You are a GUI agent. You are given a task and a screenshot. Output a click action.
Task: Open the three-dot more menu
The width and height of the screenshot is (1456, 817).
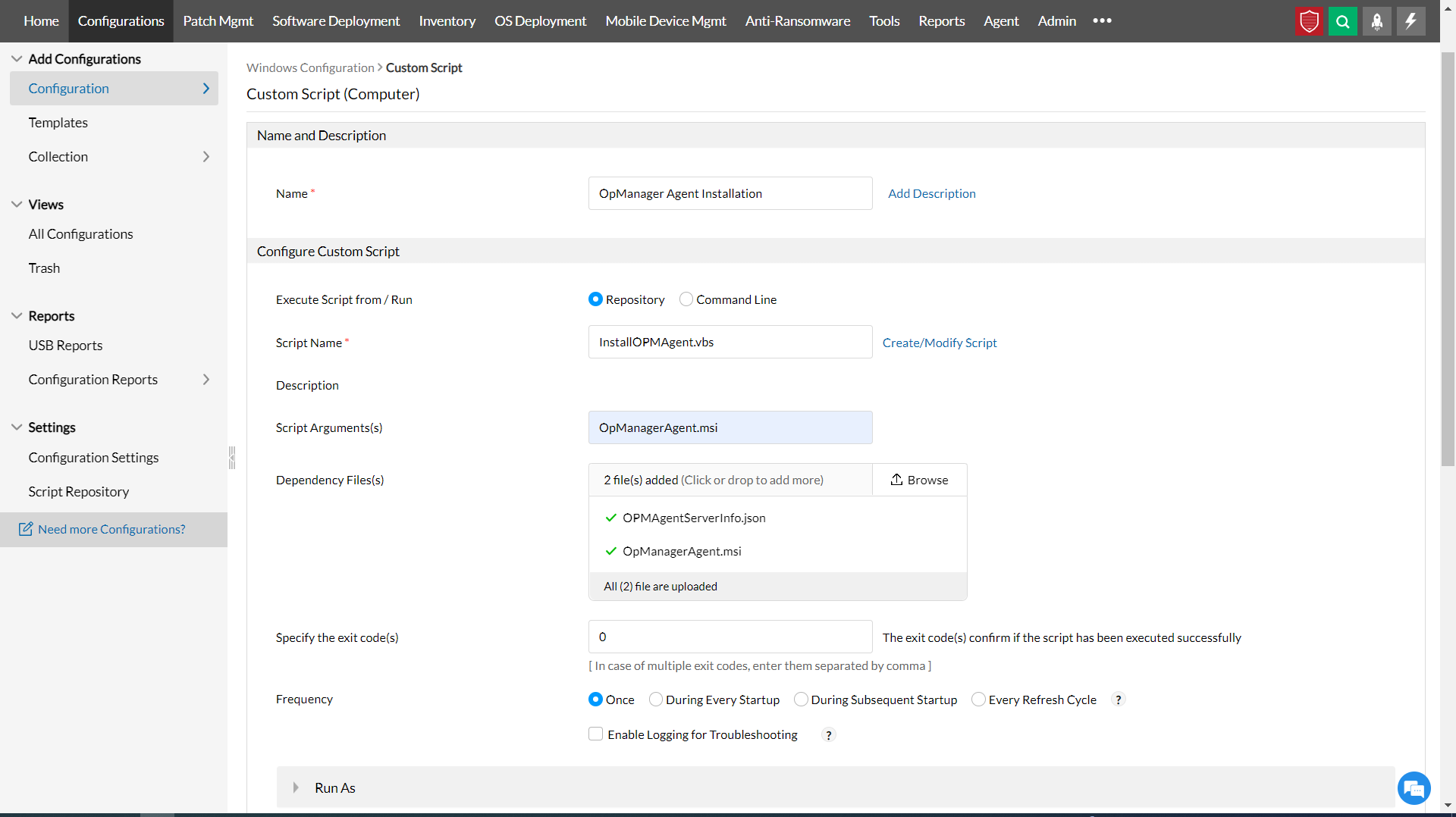(x=1102, y=21)
